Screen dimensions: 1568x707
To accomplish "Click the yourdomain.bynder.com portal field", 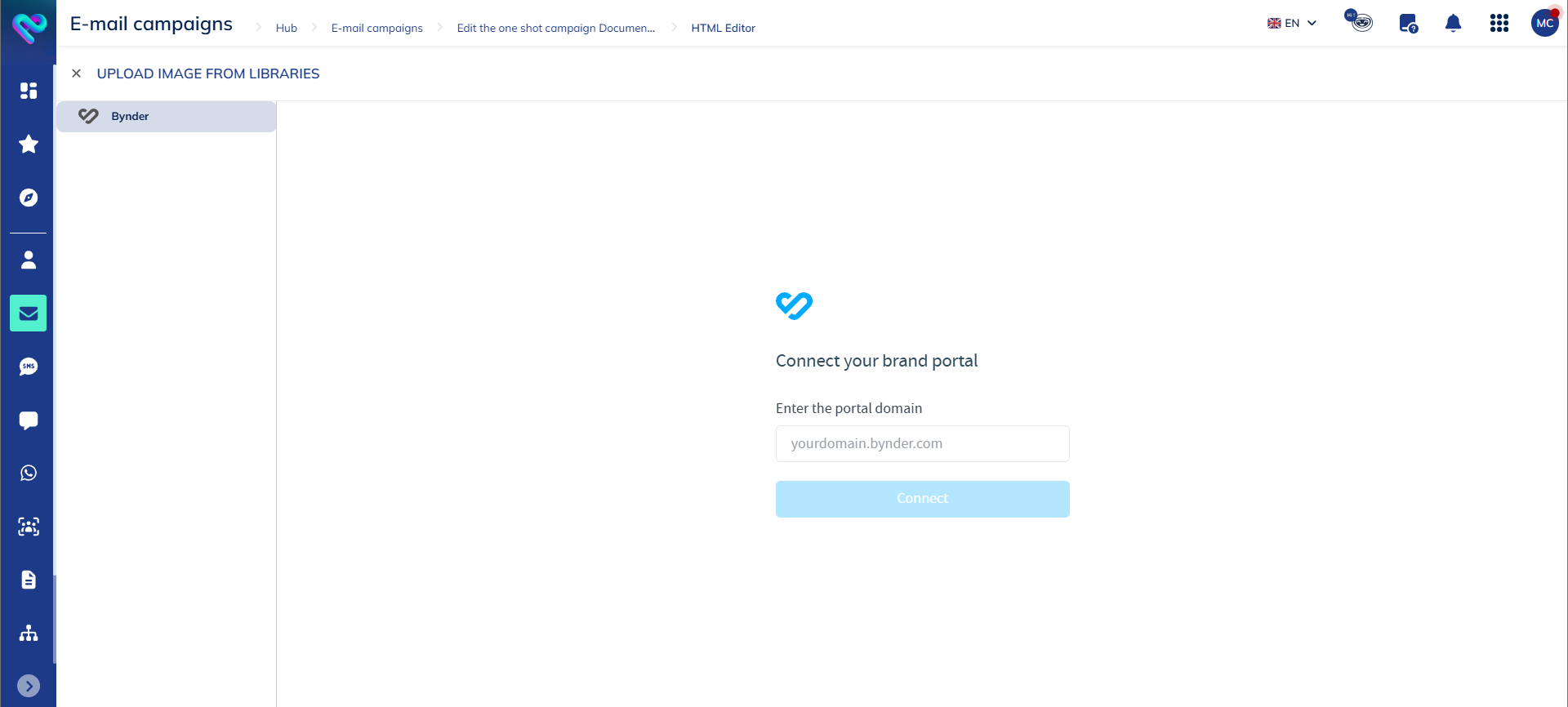I will 922,443.
